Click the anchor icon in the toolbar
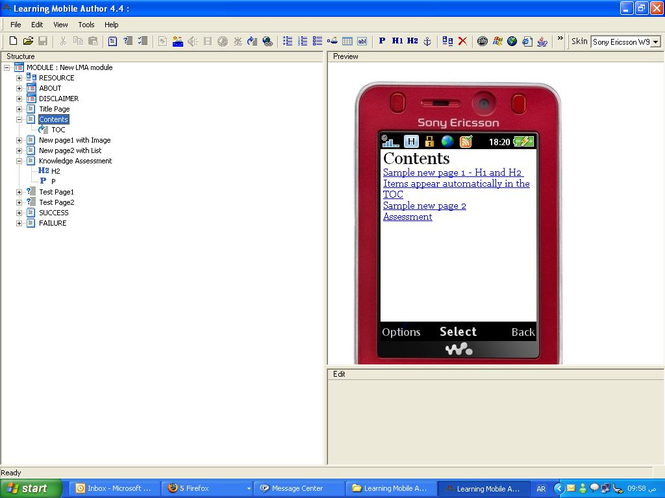The height and width of the screenshot is (498, 665). (427, 41)
